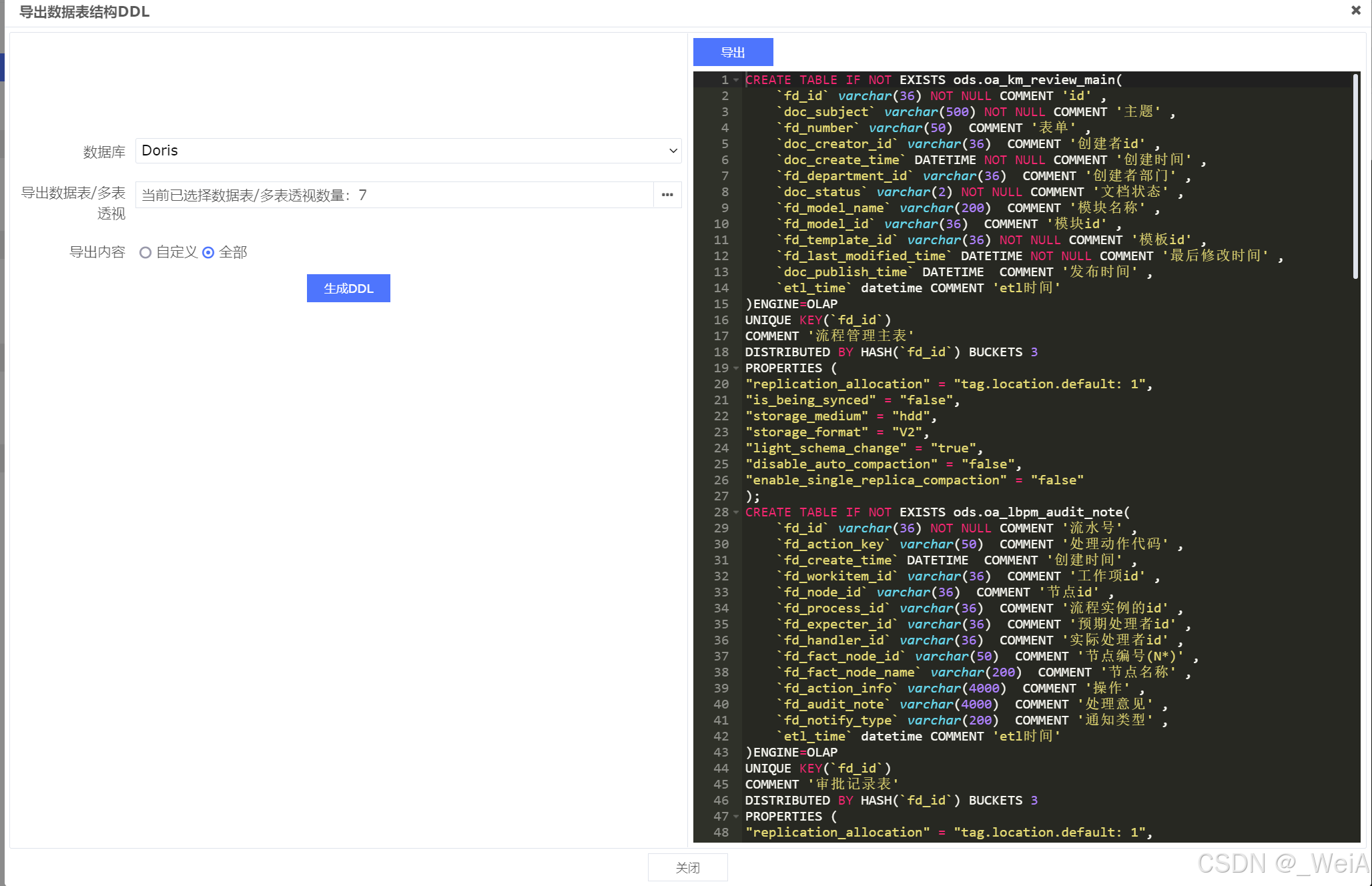
Task: Click the 生成DDL button
Action: (348, 288)
